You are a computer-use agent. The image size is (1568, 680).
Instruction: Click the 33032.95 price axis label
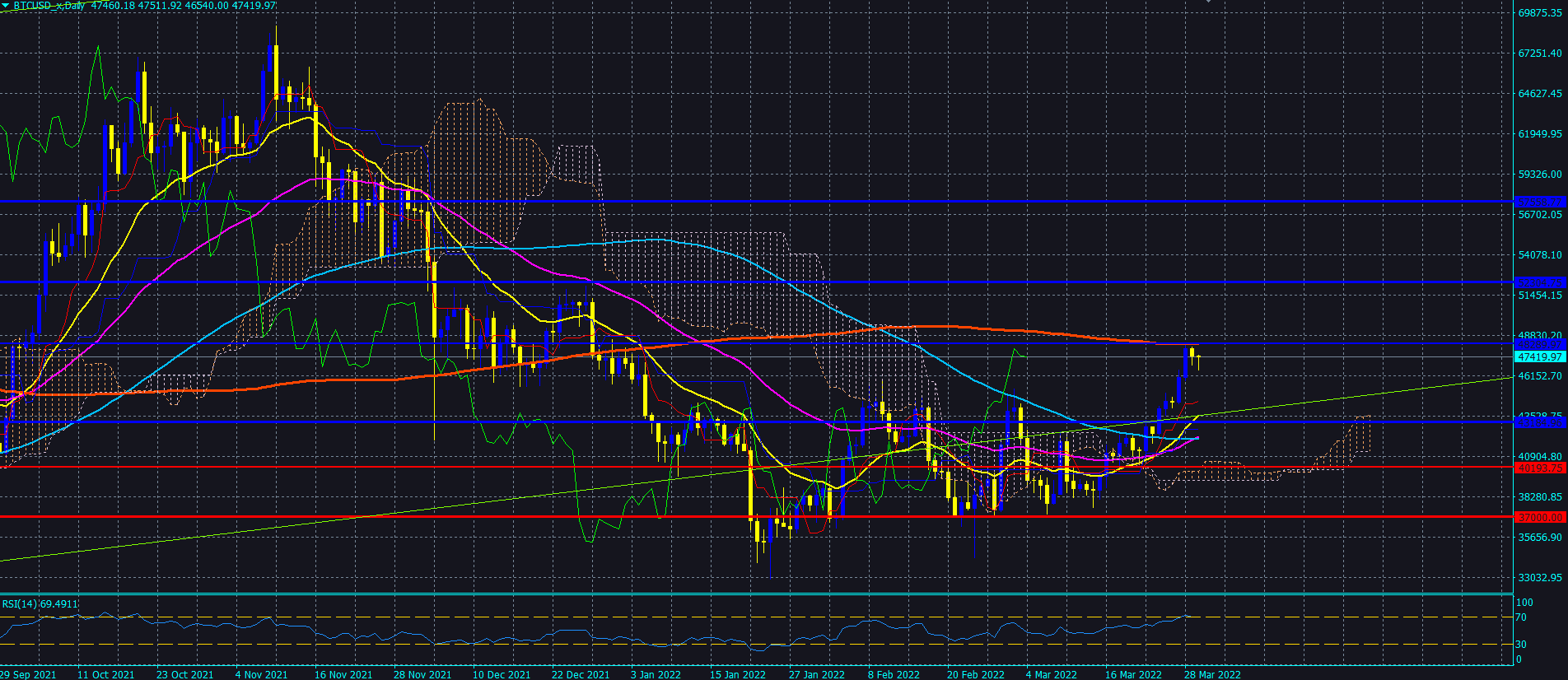coord(1540,578)
